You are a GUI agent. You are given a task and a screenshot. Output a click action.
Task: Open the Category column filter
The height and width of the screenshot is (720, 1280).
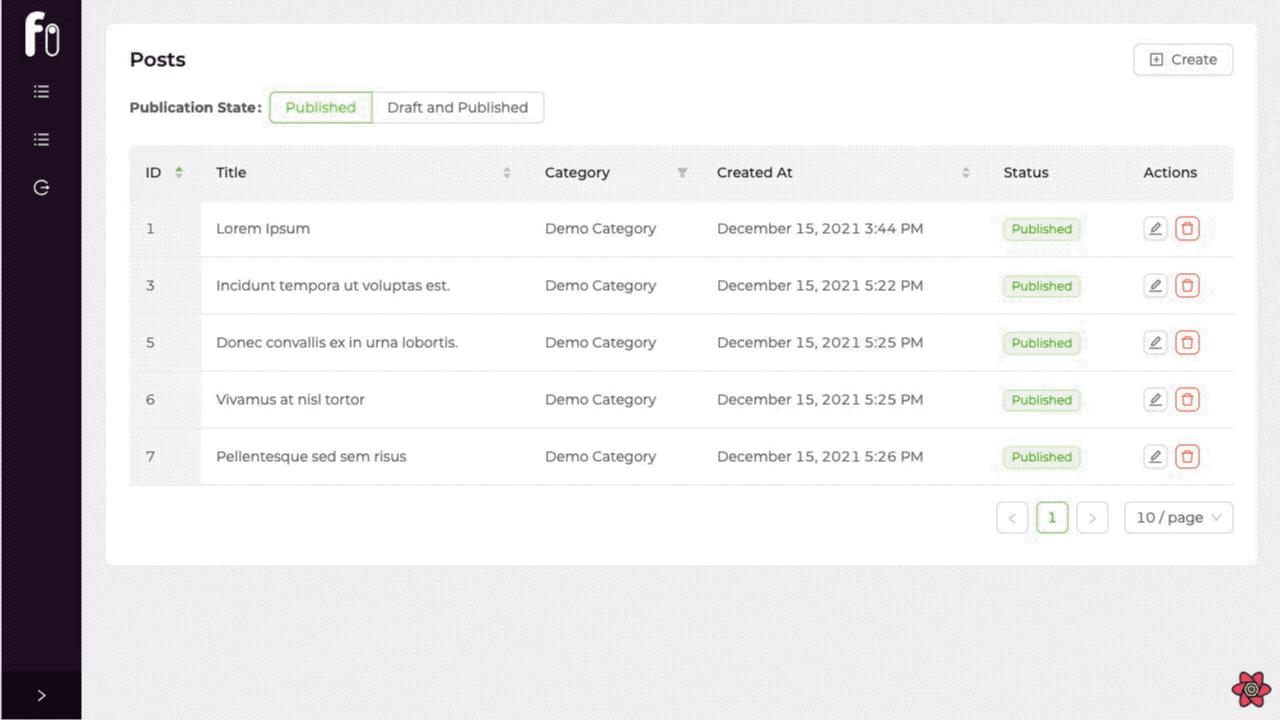(682, 173)
